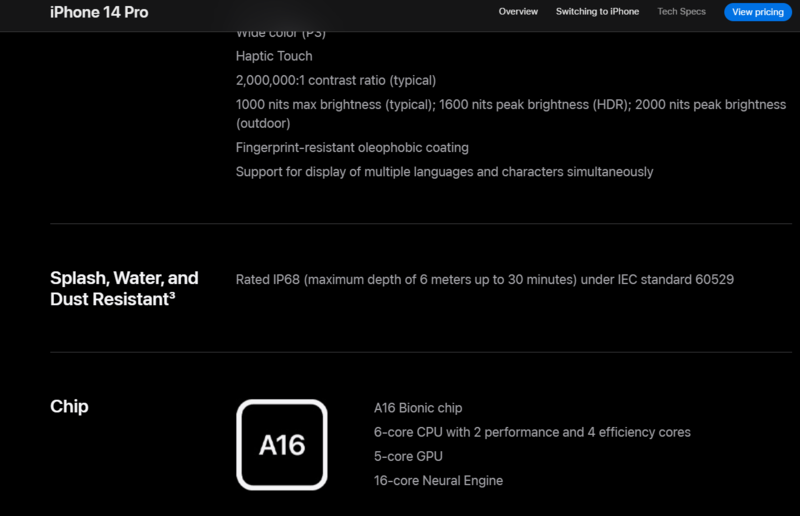The height and width of the screenshot is (516, 800).
Task: Click the Haptic Touch spec line
Action: [x=274, y=56]
